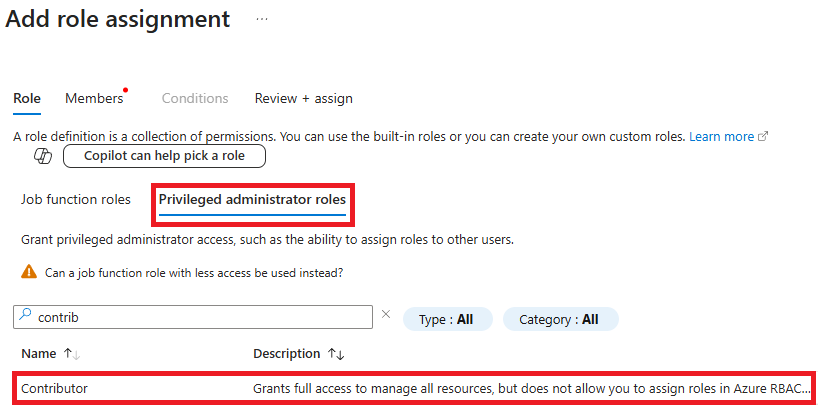Image resolution: width=818 pixels, height=406 pixels.
Task: Select the Job function roles tab
Action: click(76, 199)
